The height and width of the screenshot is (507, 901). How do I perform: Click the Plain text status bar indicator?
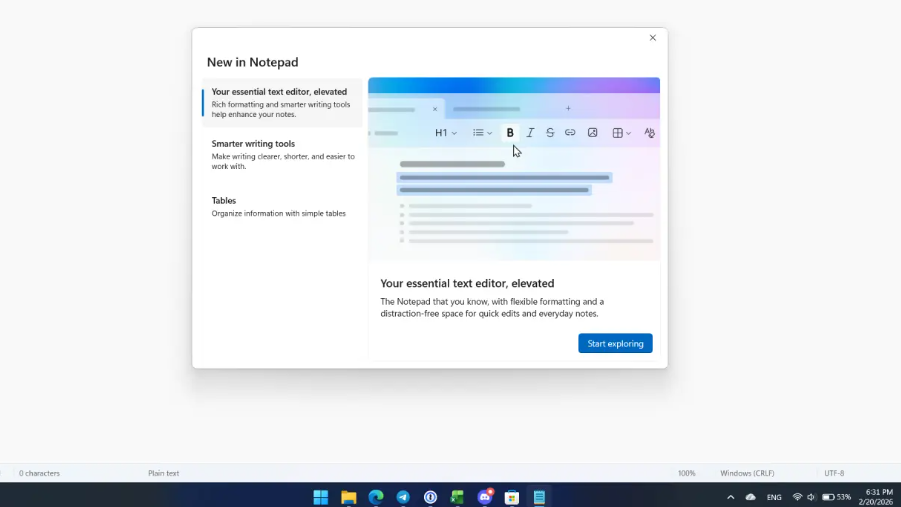click(164, 473)
